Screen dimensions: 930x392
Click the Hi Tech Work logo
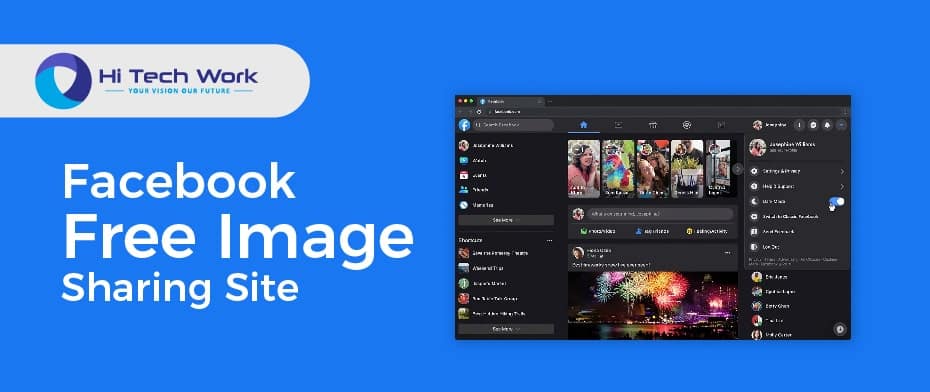[147, 81]
